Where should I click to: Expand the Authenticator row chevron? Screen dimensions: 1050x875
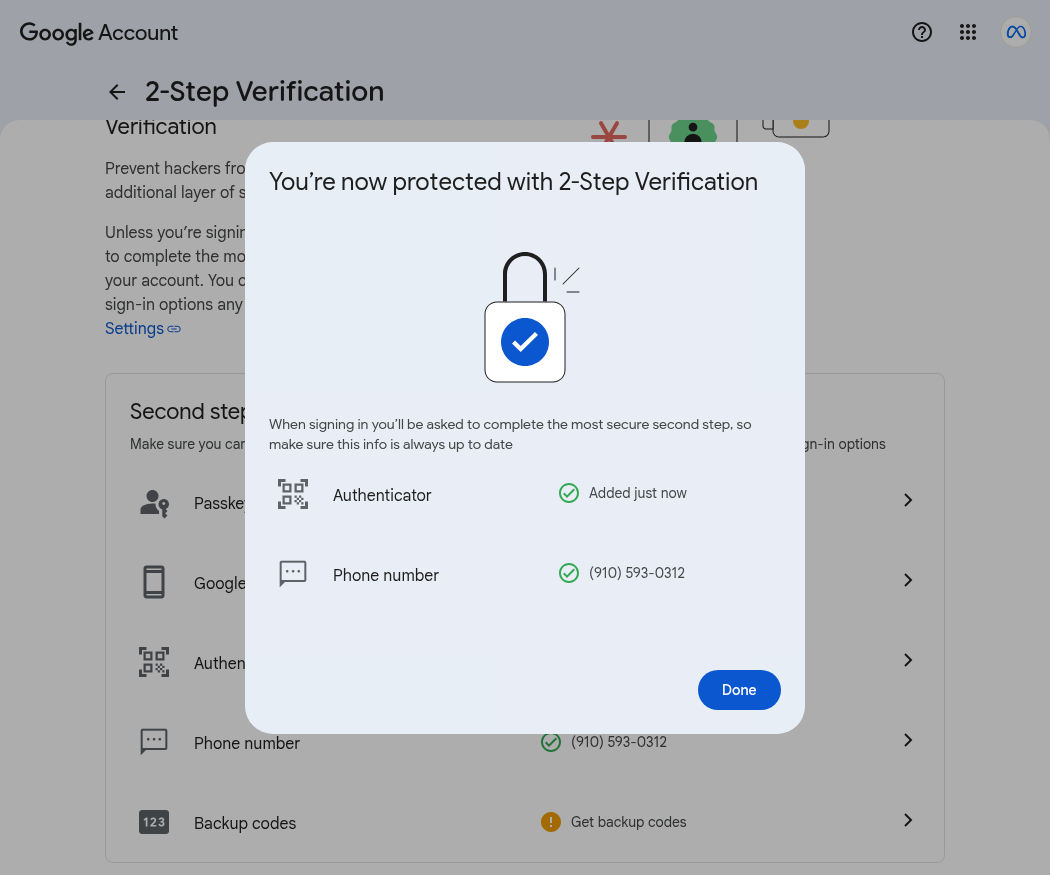908,660
